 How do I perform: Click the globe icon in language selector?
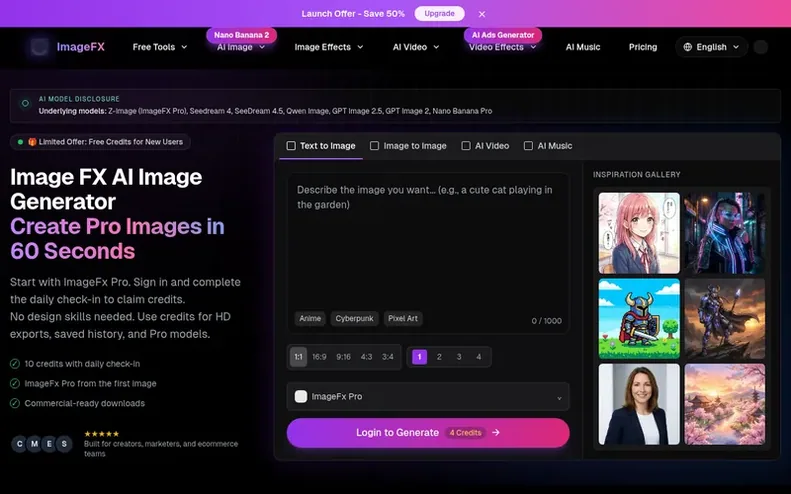coord(688,47)
